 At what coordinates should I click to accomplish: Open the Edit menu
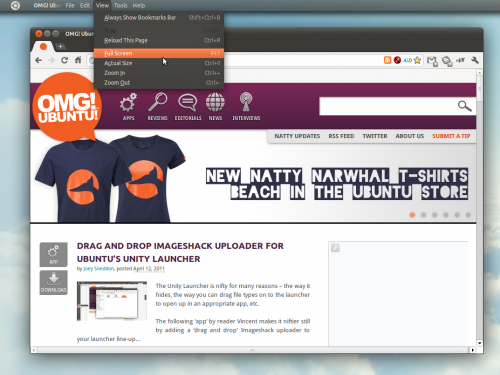[85, 5]
